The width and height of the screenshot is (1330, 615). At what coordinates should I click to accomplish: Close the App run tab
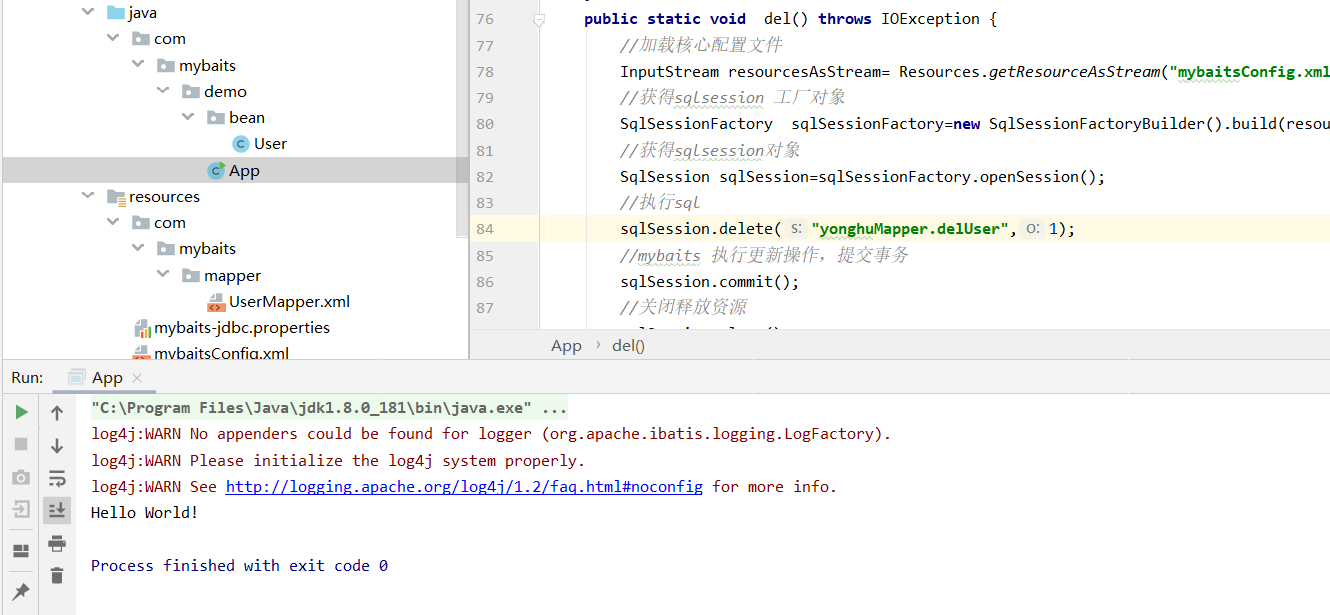coord(137,378)
